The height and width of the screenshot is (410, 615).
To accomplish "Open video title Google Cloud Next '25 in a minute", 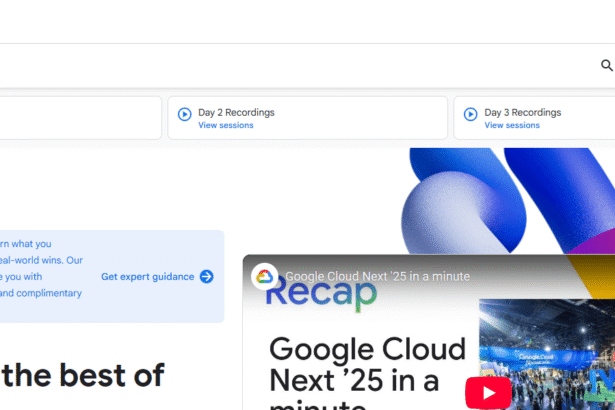I will click(x=377, y=277).
